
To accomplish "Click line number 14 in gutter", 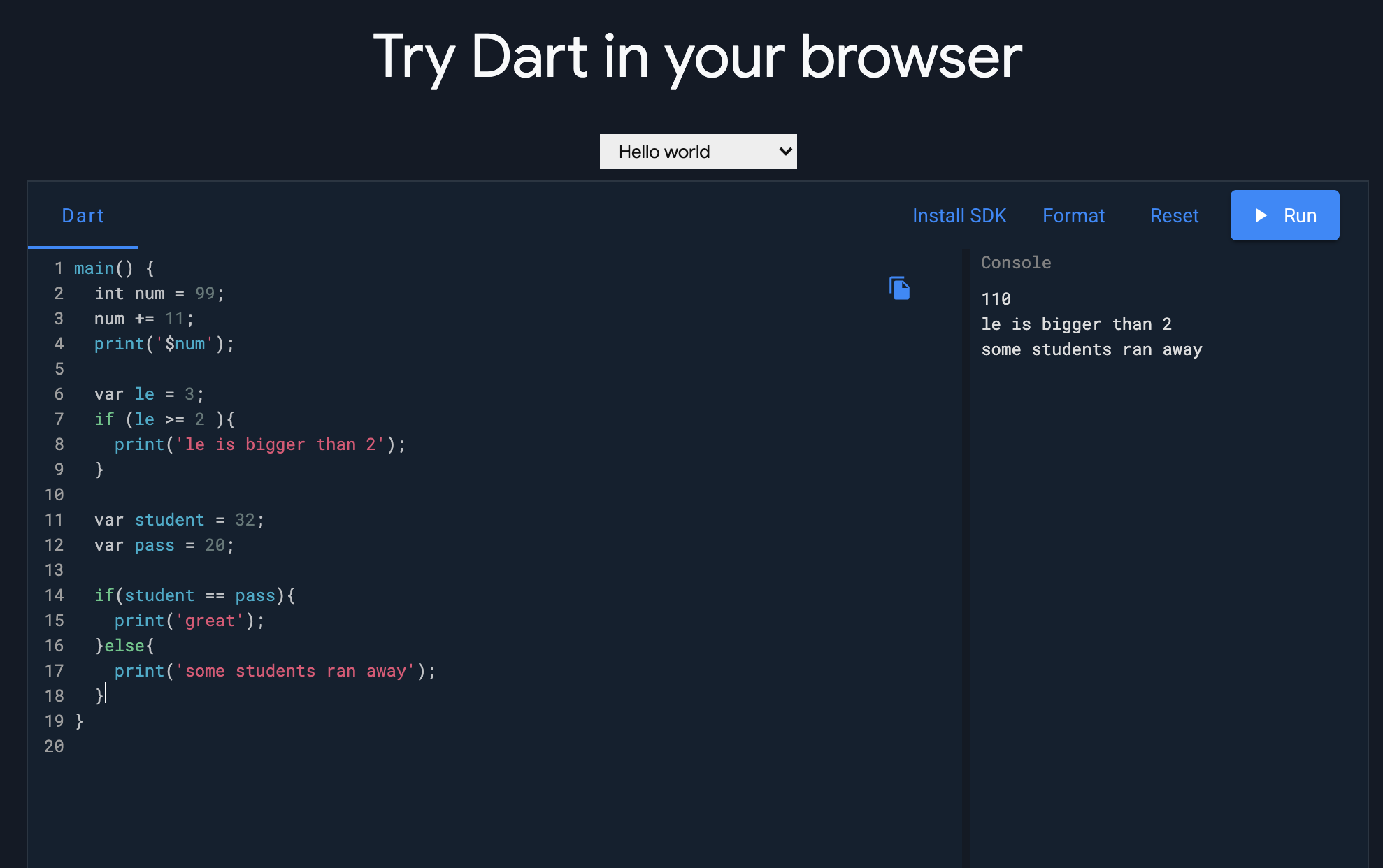I will click(54, 595).
